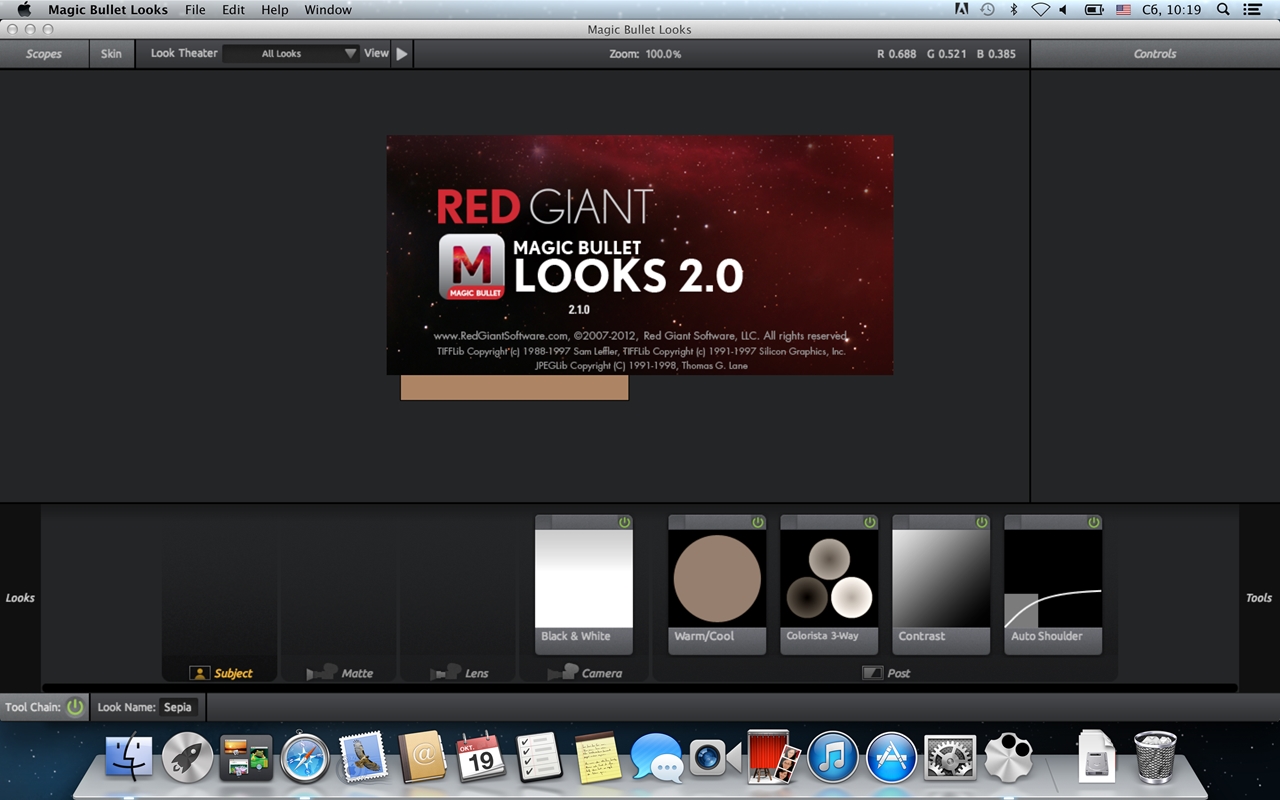Click the Look Theater label

184,53
